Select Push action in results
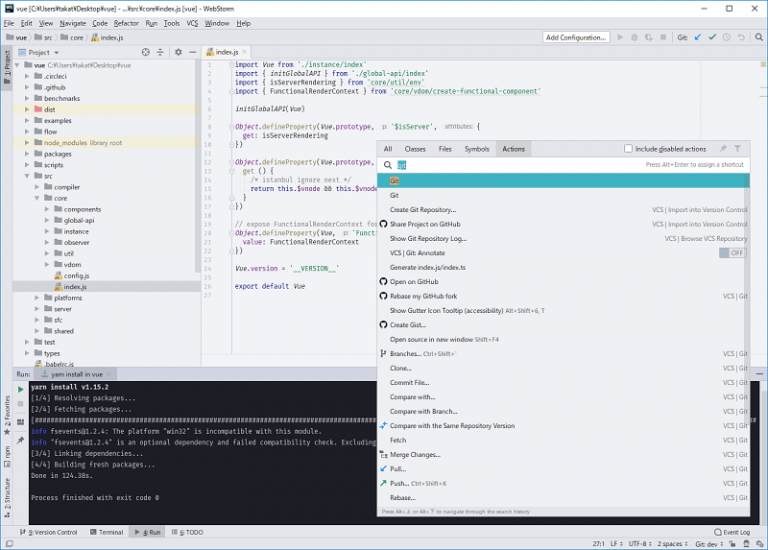Image resolution: width=768 pixels, height=550 pixels. pos(563,483)
